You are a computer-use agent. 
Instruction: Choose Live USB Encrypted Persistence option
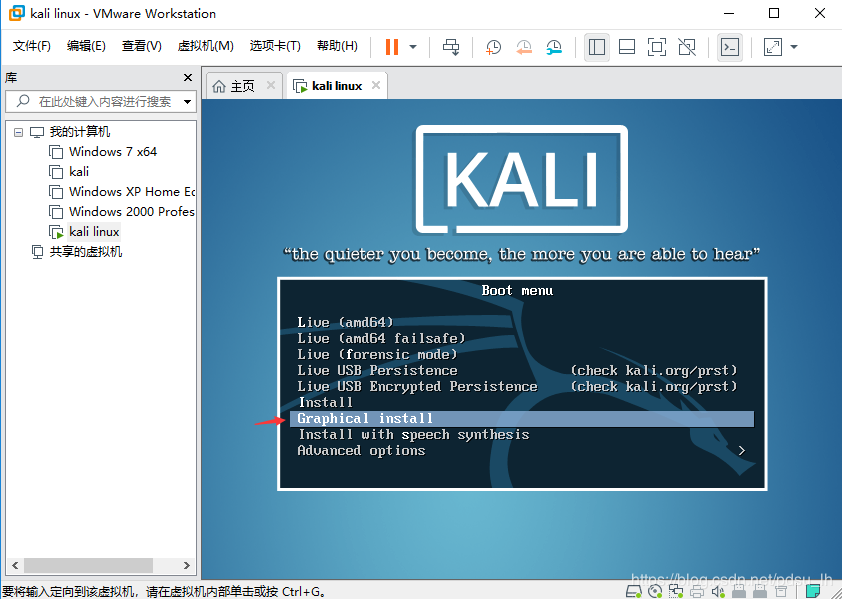click(417, 387)
